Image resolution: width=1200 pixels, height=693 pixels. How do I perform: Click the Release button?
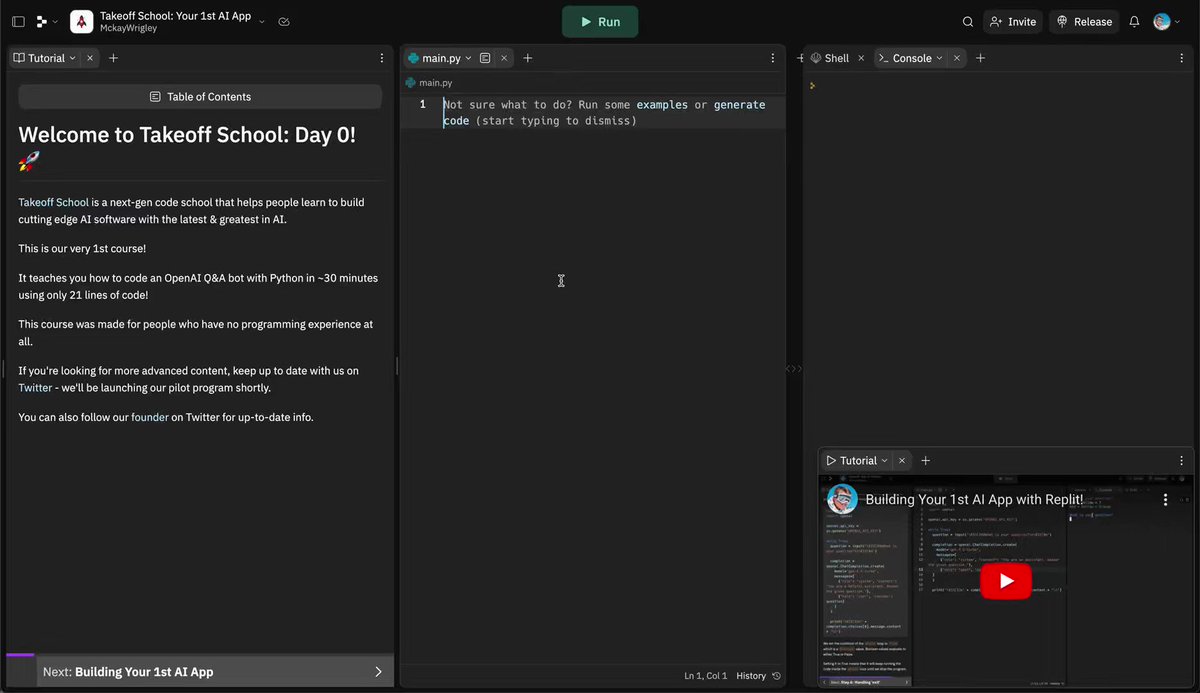(1084, 21)
